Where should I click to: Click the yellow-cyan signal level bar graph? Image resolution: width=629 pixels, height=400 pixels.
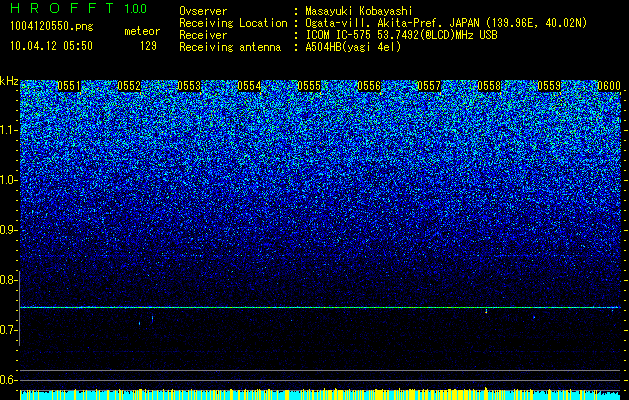[x=321, y=394]
